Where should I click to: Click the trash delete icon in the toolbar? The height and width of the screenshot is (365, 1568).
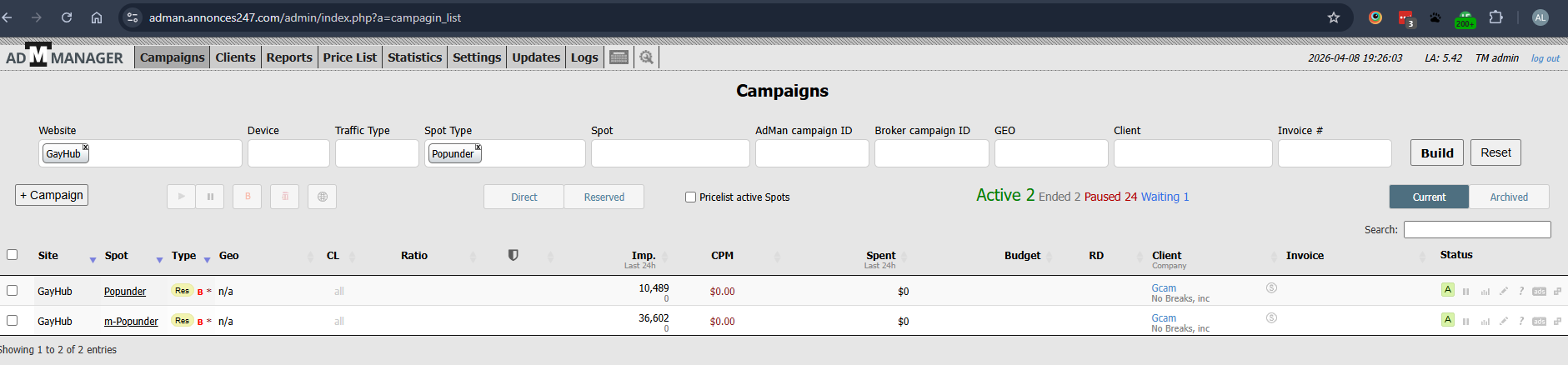[285, 197]
